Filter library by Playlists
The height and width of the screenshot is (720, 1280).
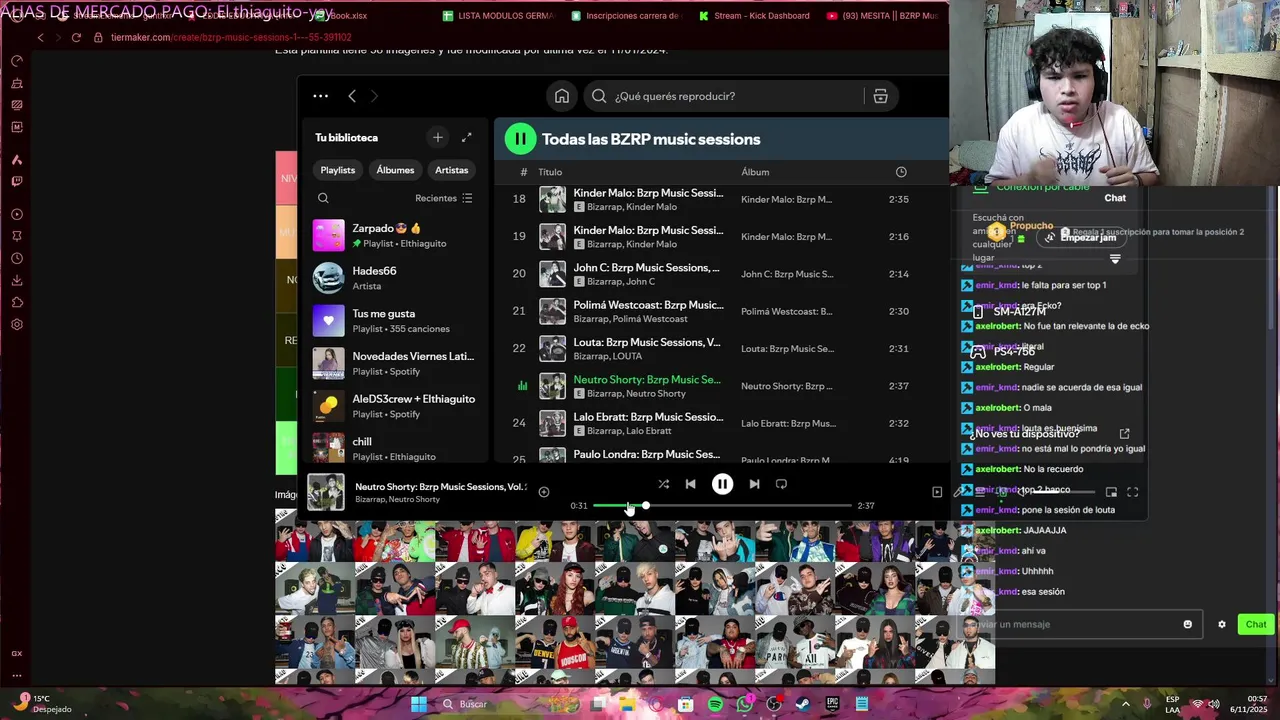point(338,170)
